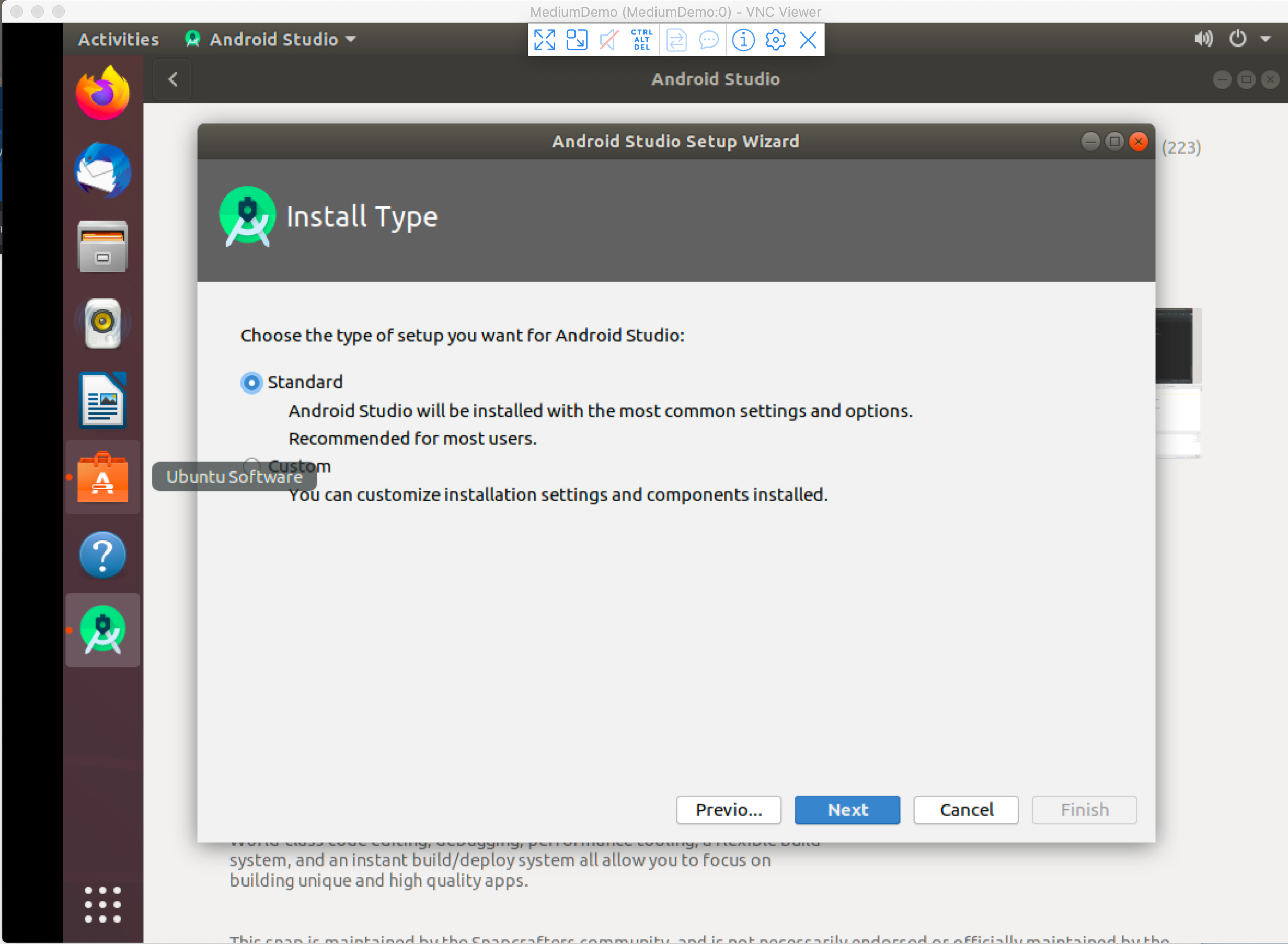
Task: Show VNC connection information
Action: (743, 40)
